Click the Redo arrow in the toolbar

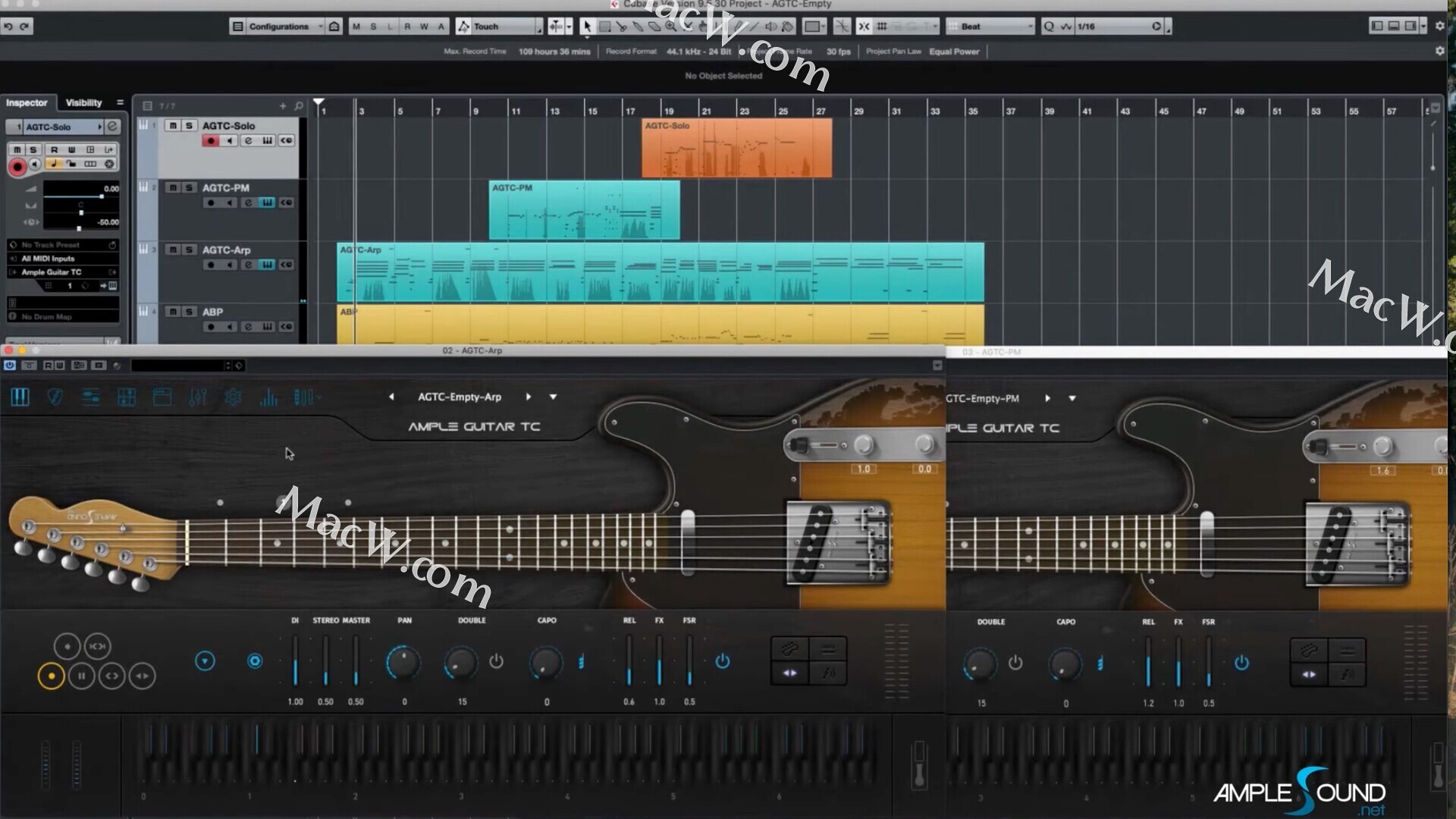24,27
